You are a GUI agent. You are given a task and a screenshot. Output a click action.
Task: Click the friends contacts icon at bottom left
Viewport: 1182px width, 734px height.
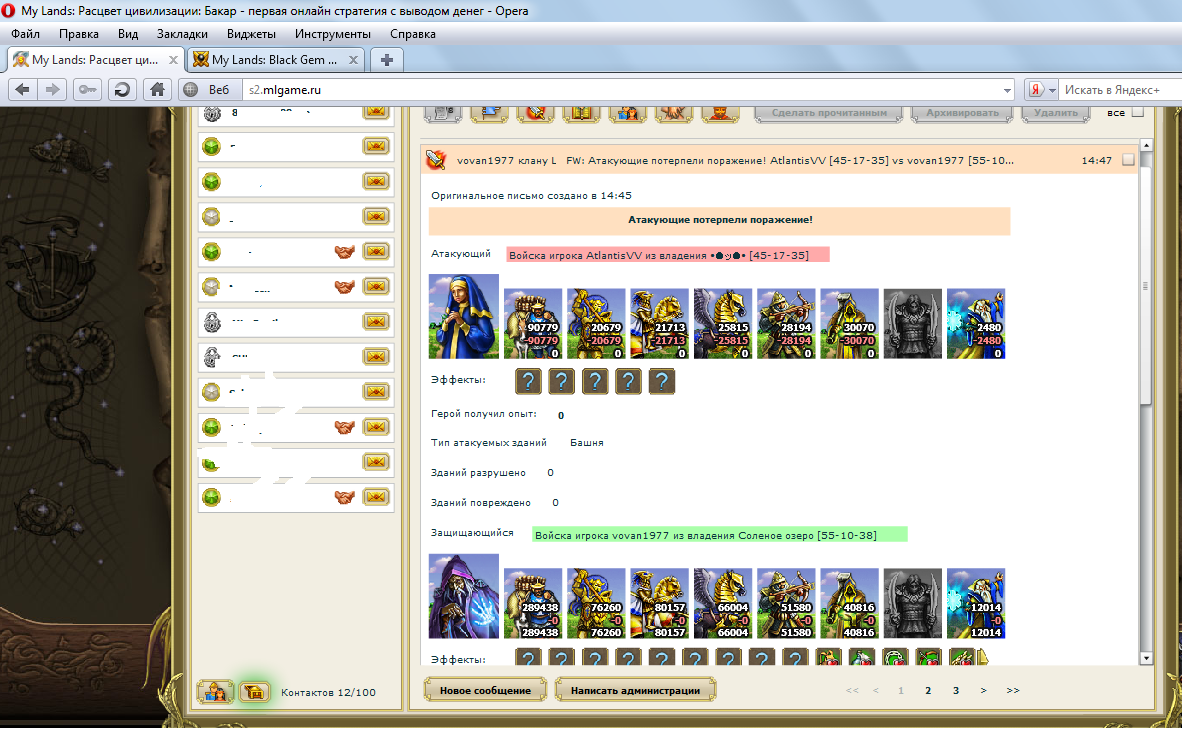click(215, 691)
